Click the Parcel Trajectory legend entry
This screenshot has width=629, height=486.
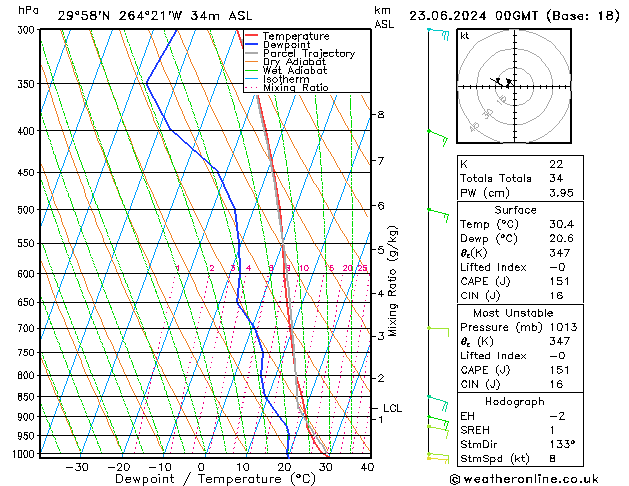tap(308, 54)
